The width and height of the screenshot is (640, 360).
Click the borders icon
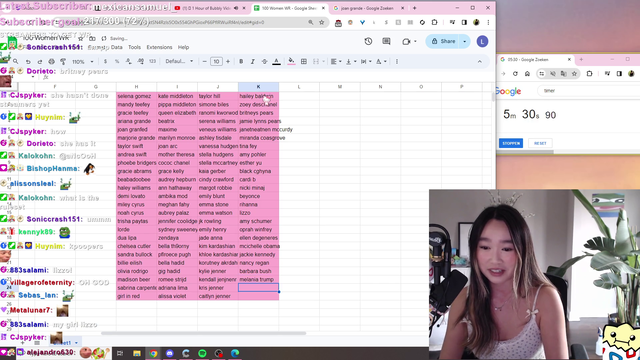[x=304, y=62]
